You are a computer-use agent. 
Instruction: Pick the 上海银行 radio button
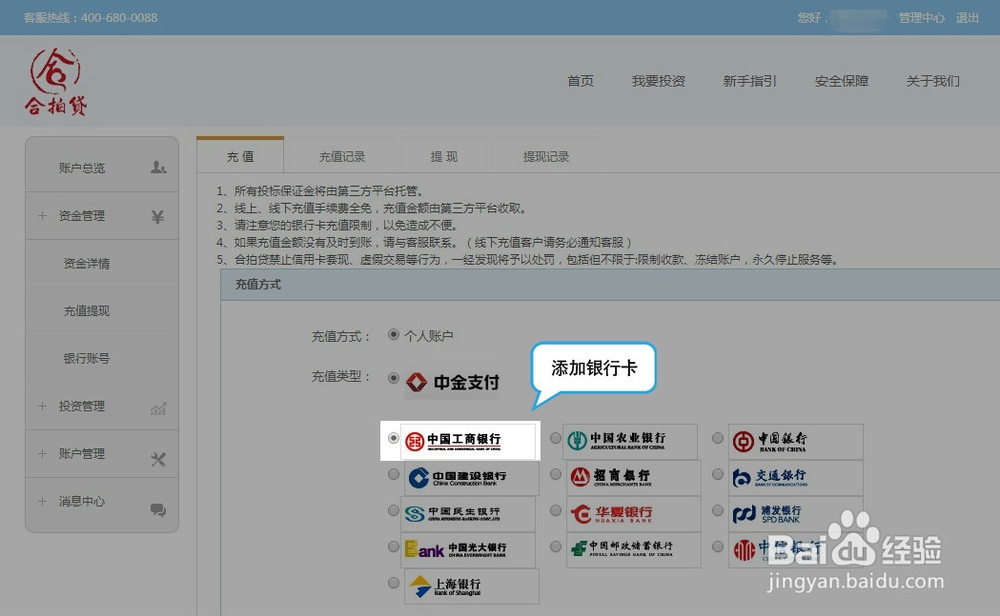[x=393, y=583]
